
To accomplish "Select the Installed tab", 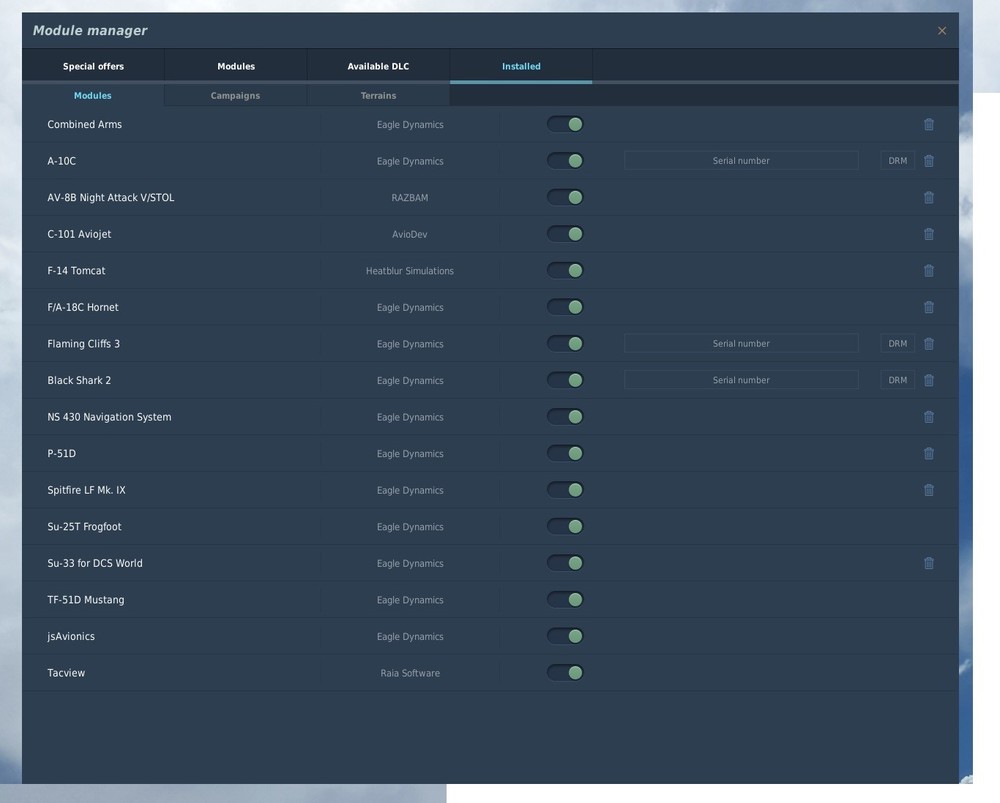I will point(521,66).
